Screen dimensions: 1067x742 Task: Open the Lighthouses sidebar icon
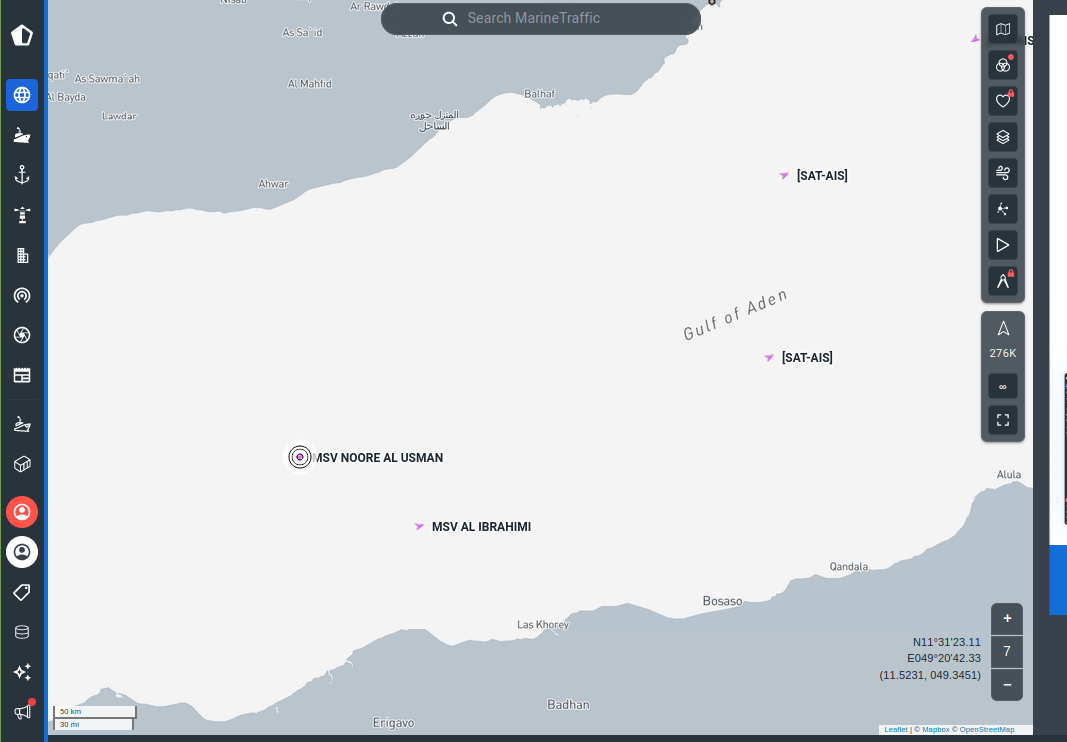click(22, 215)
